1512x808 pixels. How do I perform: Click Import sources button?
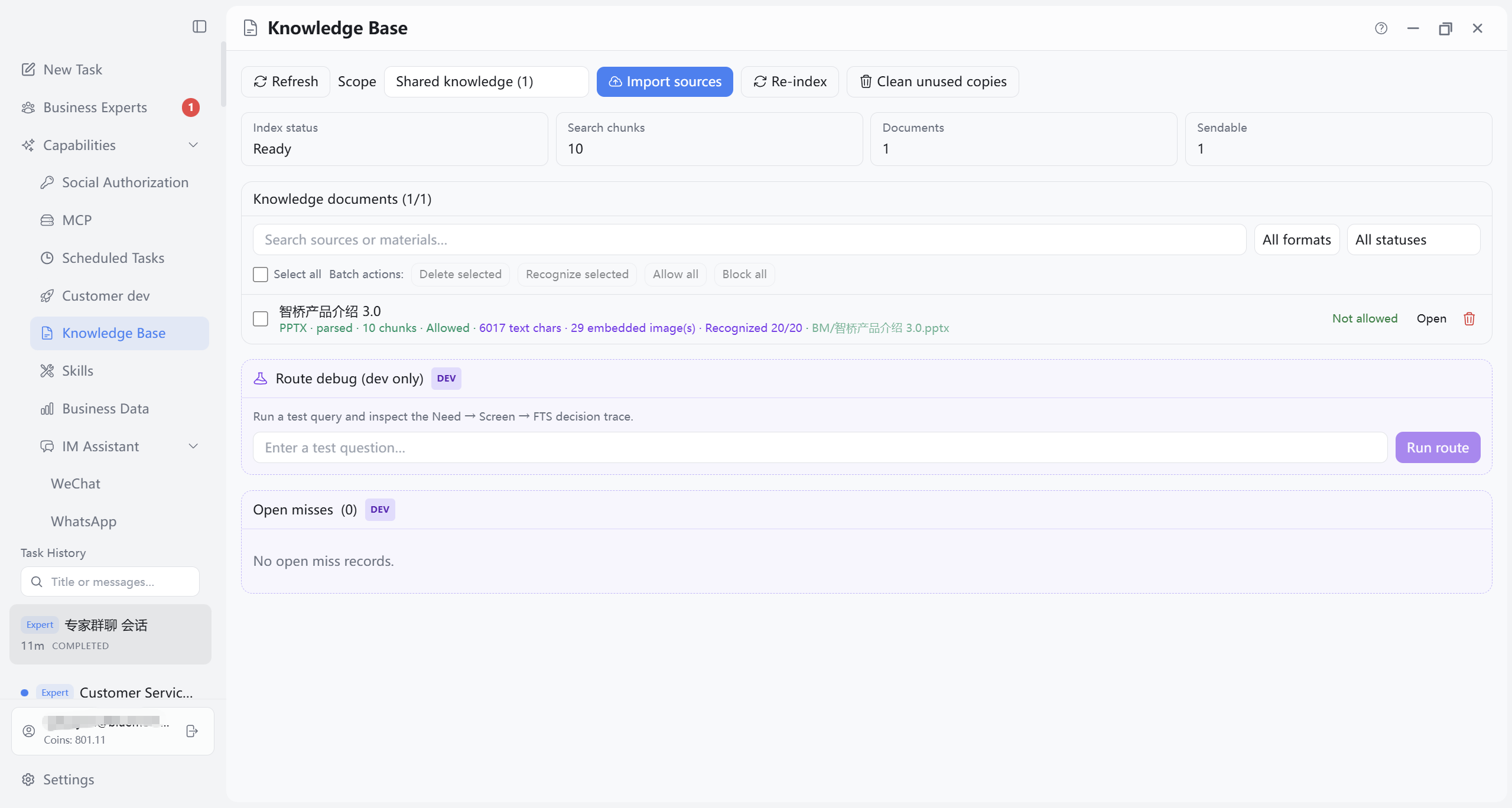(665, 82)
